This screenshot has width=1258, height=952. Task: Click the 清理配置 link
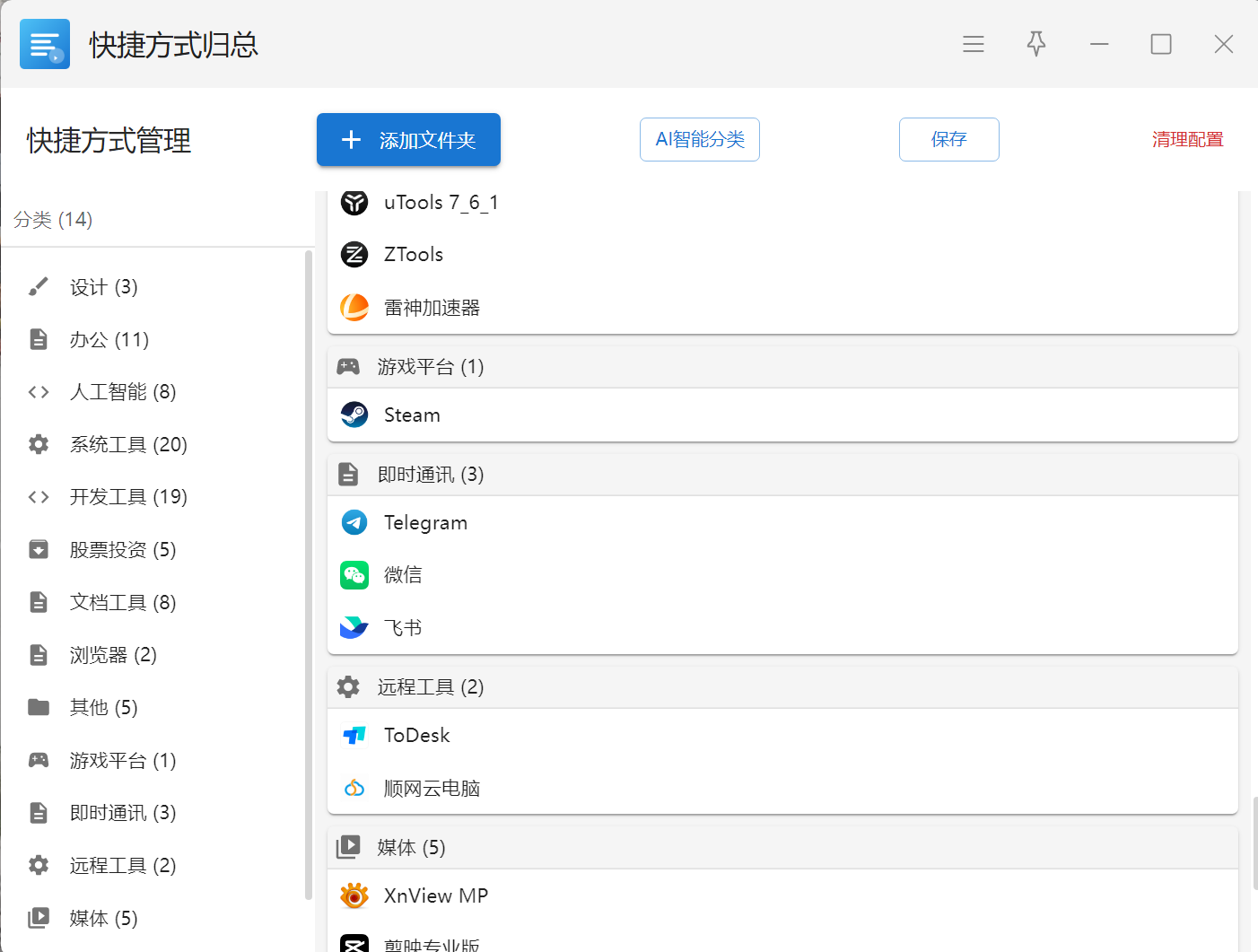(x=1187, y=140)
